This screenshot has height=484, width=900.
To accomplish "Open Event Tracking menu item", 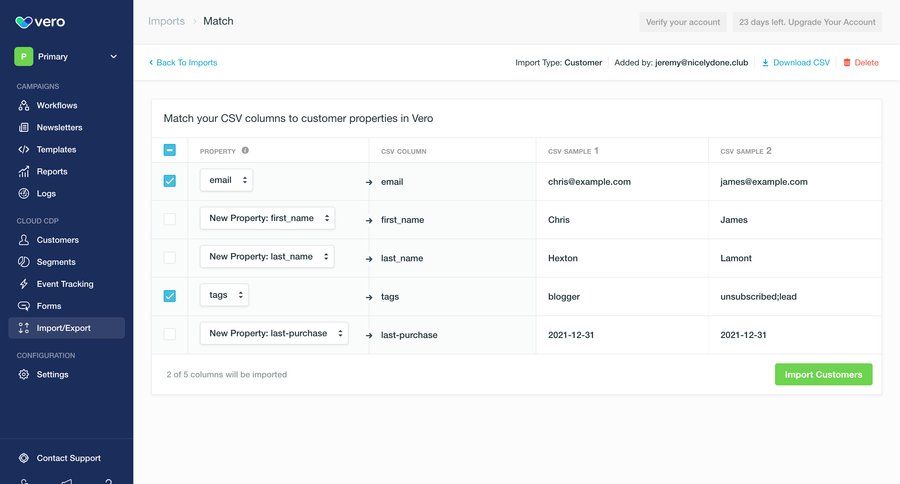I will (x=65, y=284).
